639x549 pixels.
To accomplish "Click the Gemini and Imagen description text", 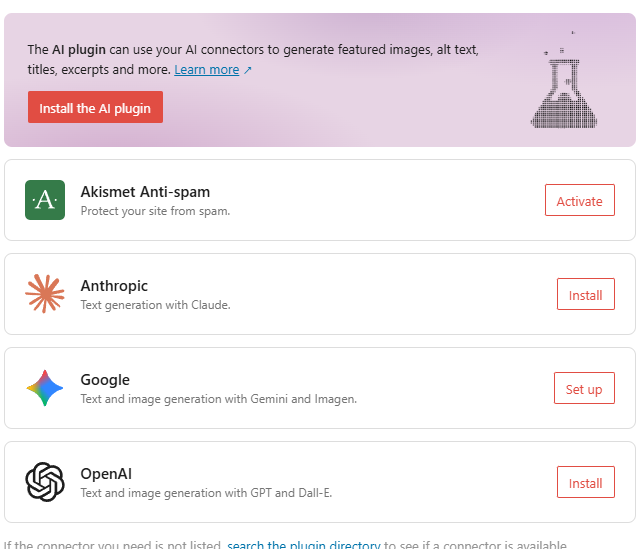I will coord(218,399).
